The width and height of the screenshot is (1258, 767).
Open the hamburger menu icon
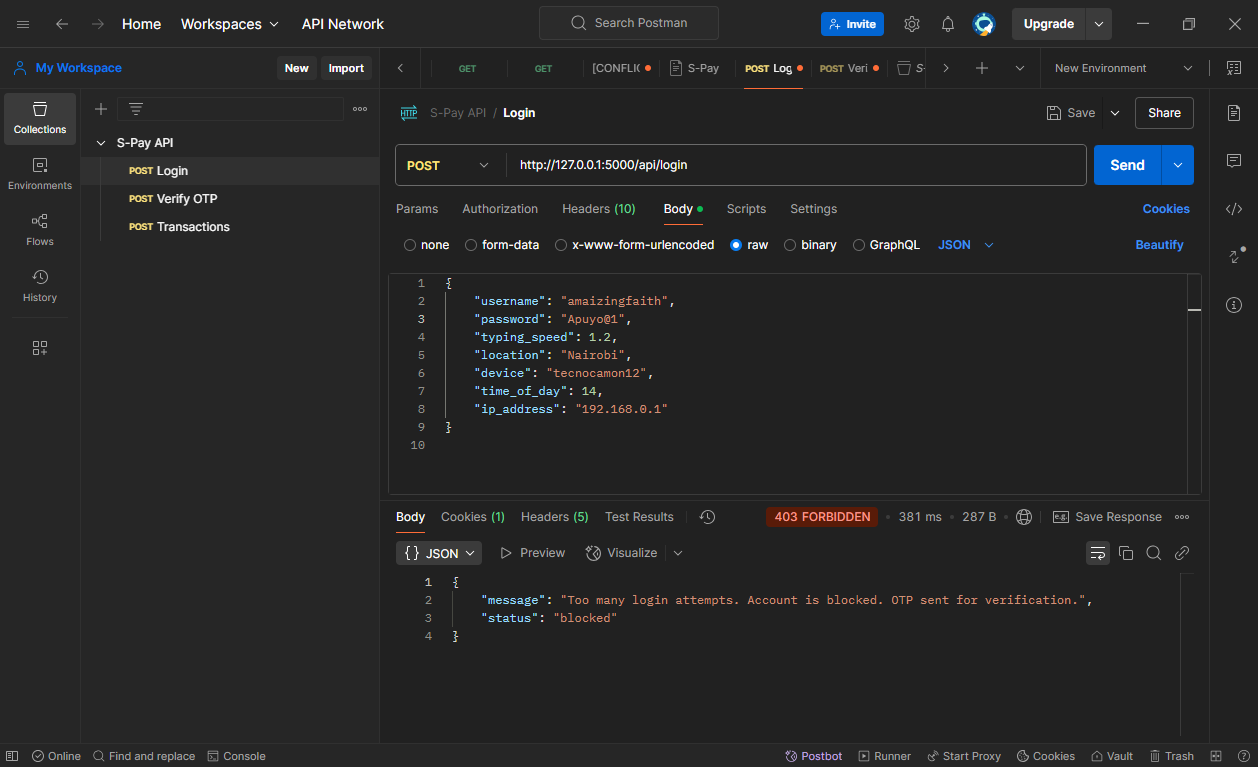pos(23,24)
